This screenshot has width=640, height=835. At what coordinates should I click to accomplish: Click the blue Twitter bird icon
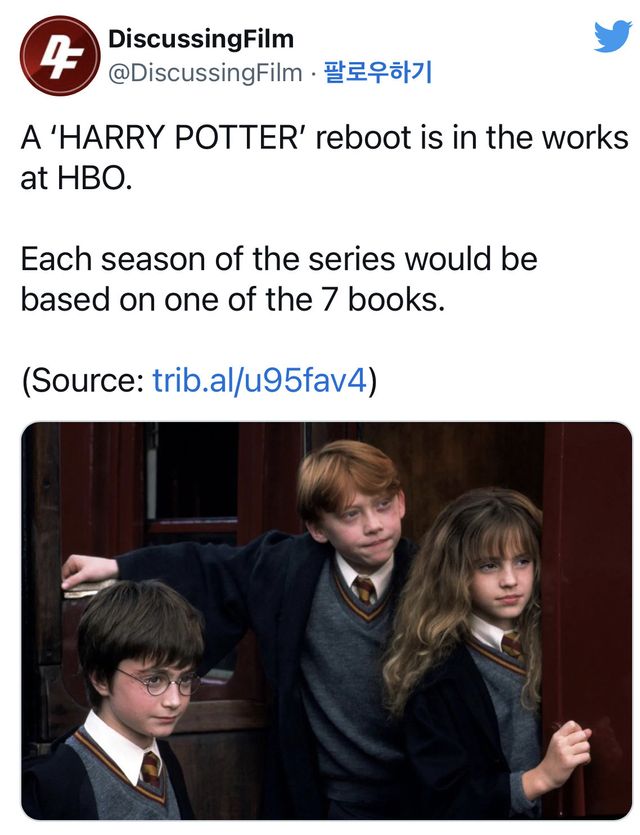(x=612, y=37)
